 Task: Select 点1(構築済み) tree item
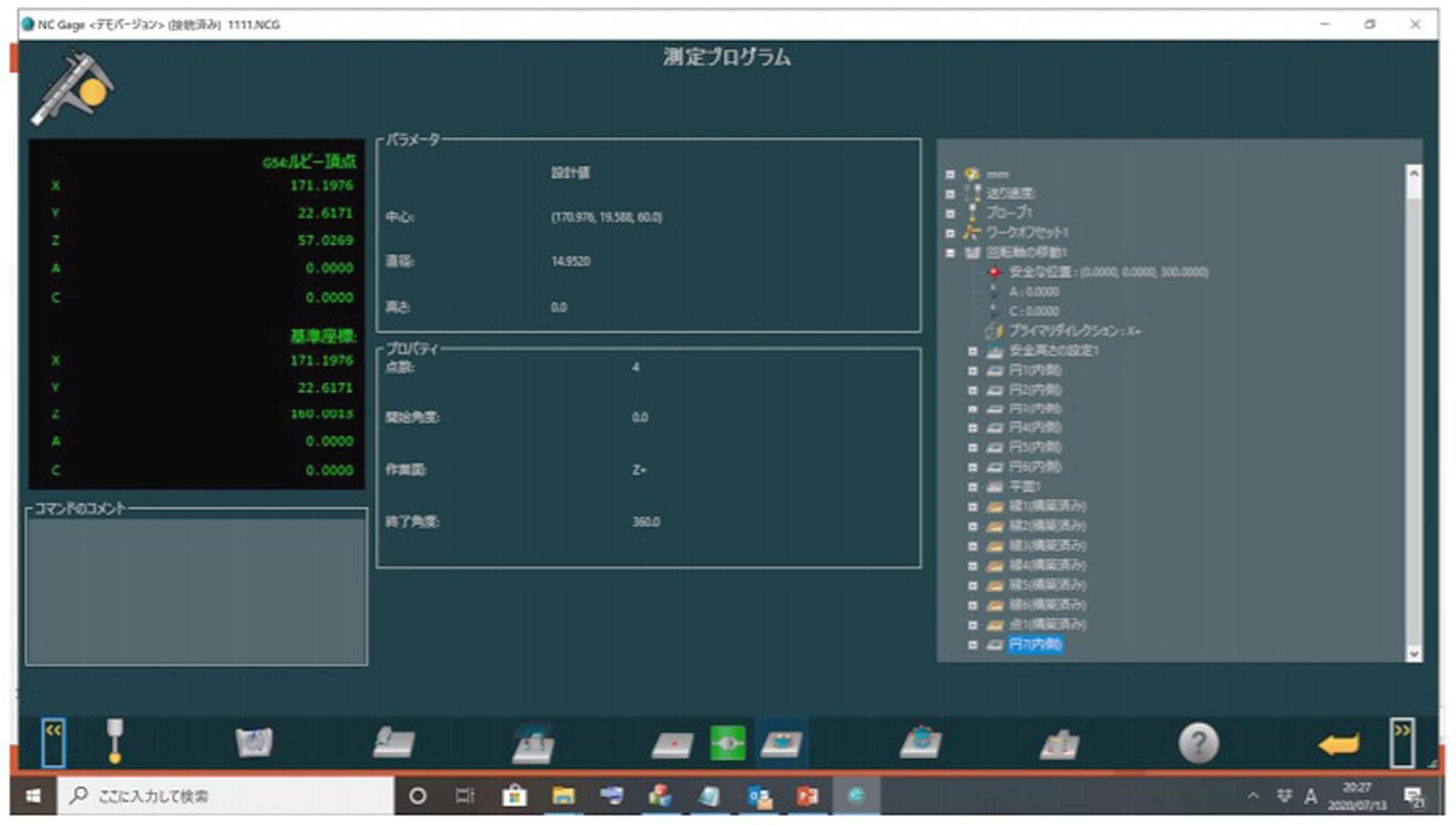[x=1046, y=625]
